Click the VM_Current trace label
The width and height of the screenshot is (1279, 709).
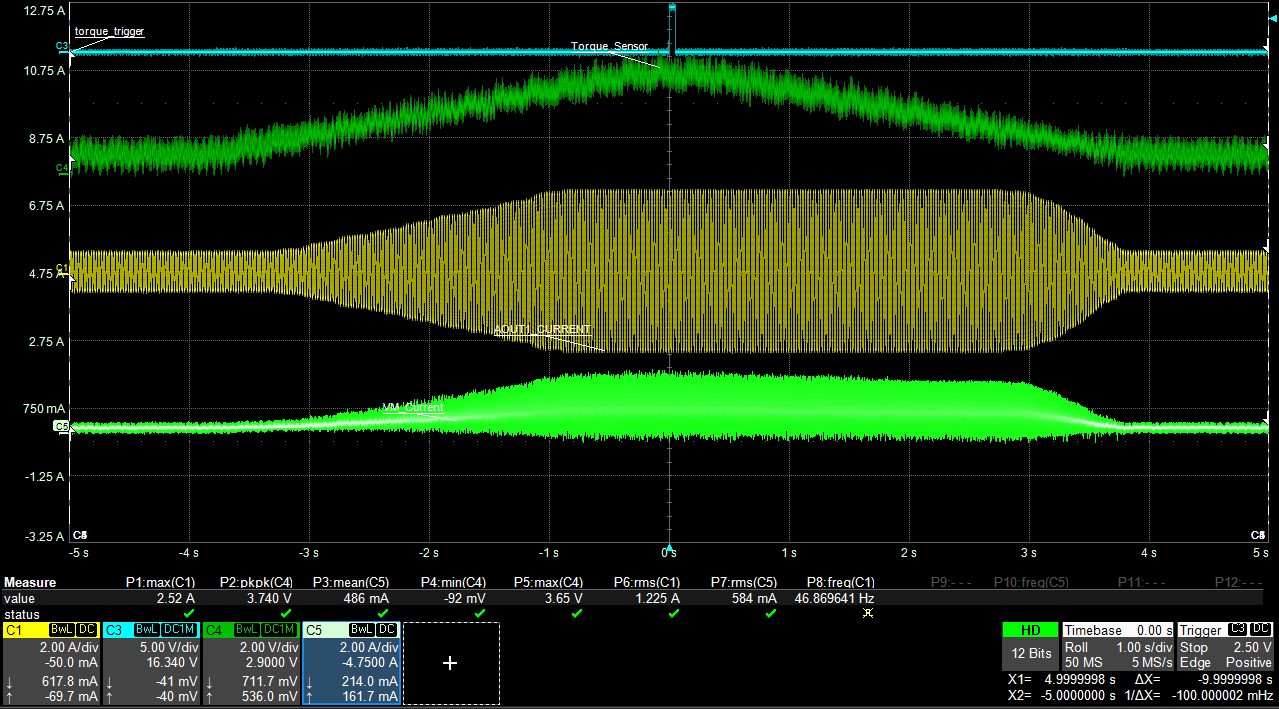pyautogui.click(x=413, y=408)
